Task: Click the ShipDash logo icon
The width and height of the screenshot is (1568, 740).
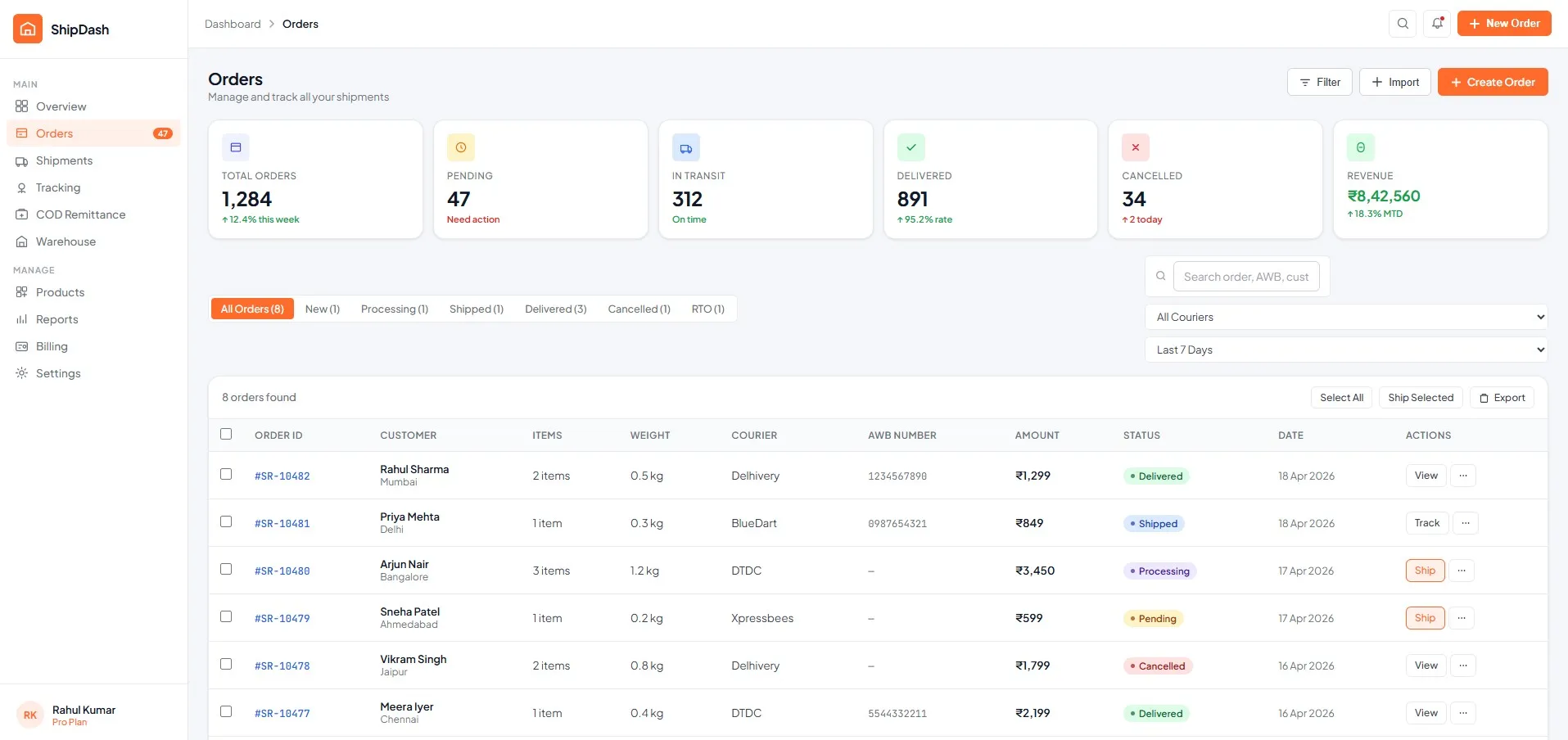Action: coord(28,29)
